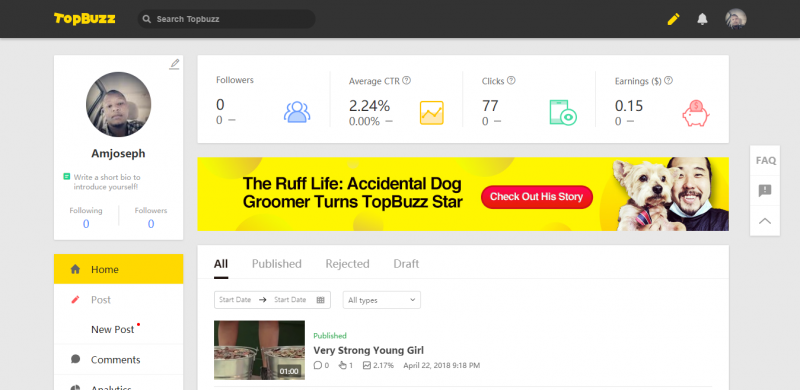800x390 pixels.
Task: Switch to the Rejected tab
Action: 347,264
